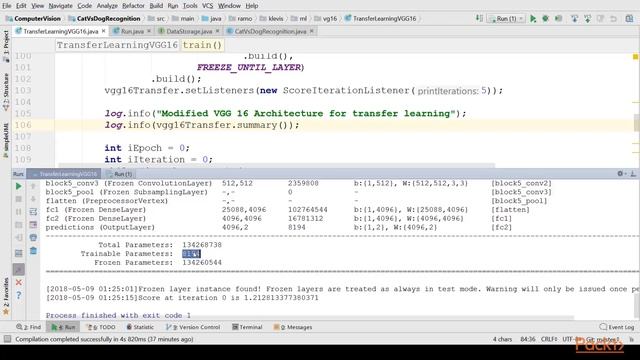Click the Build project icon left of the Run configuration
The image size is (640, 360).
[x=479, y=19]
